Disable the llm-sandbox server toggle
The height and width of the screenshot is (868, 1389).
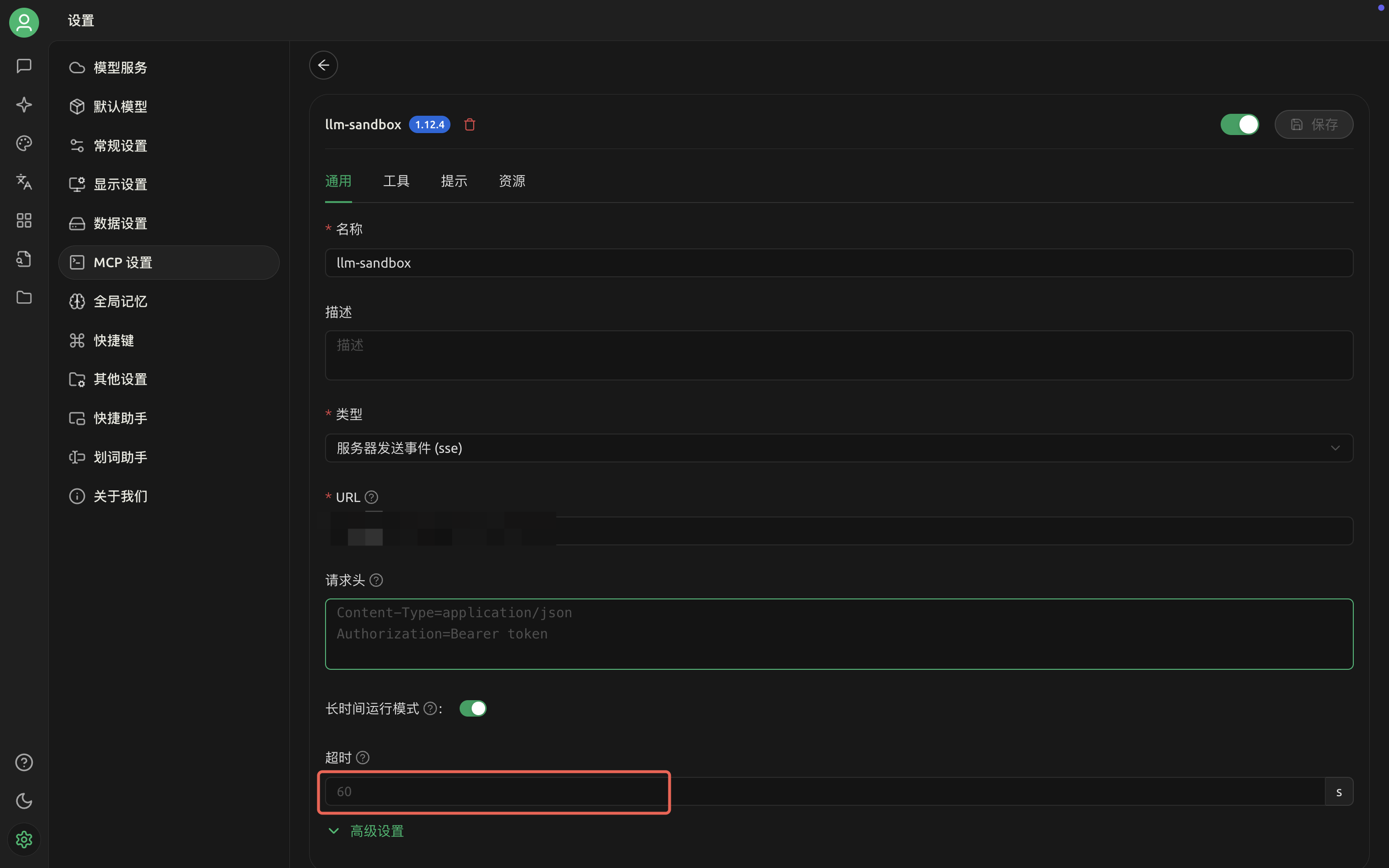1239,124
